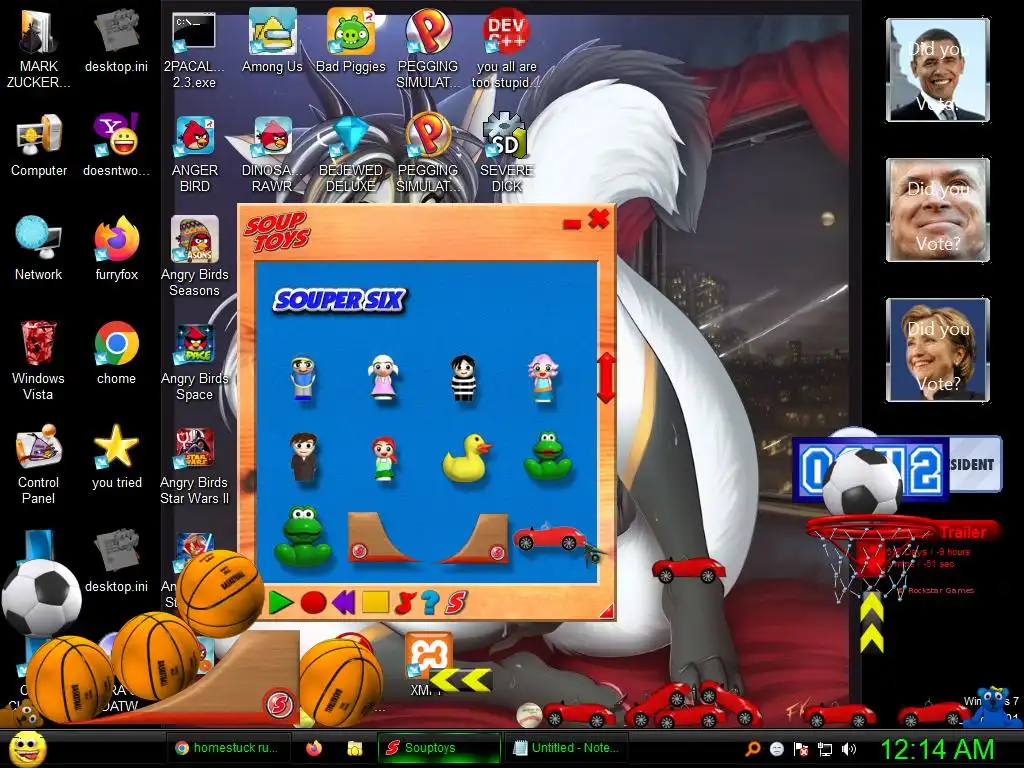Open the Angry Birds Seasons icon

coord(195,256)
